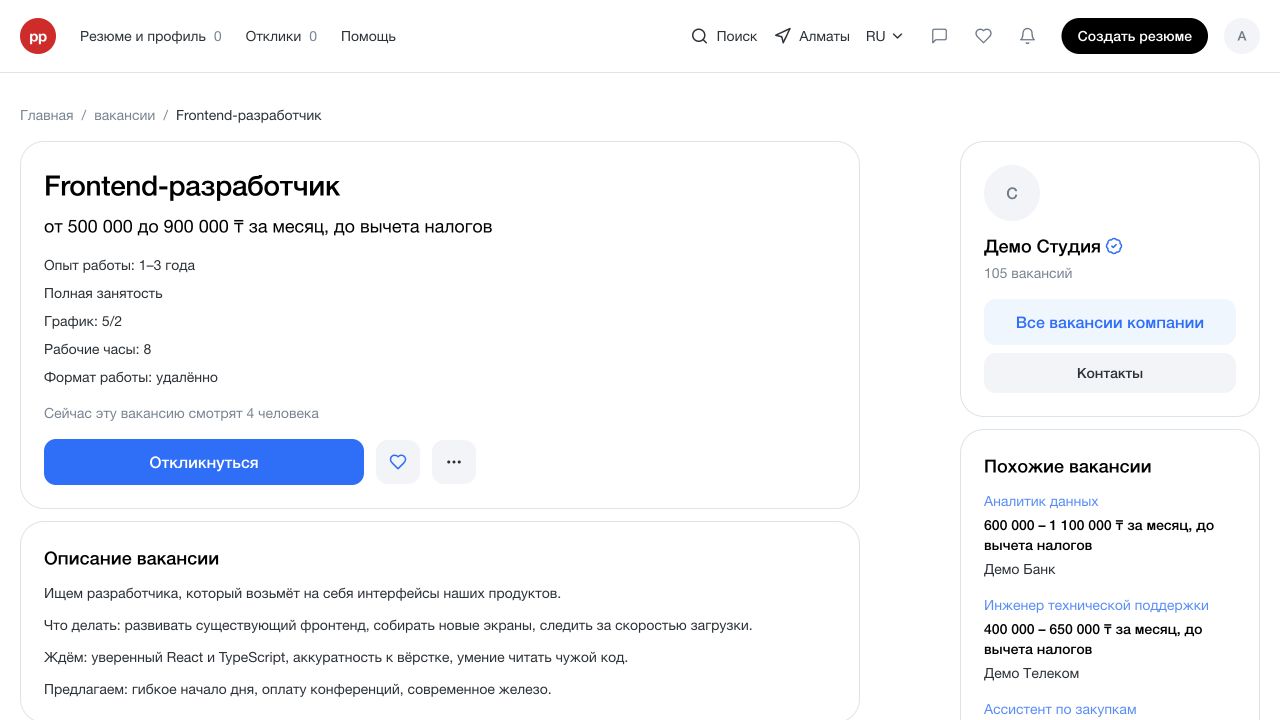Click the Frontend-разработчик heading
The image size is (1280, 720).
click(x=192, y=186)
